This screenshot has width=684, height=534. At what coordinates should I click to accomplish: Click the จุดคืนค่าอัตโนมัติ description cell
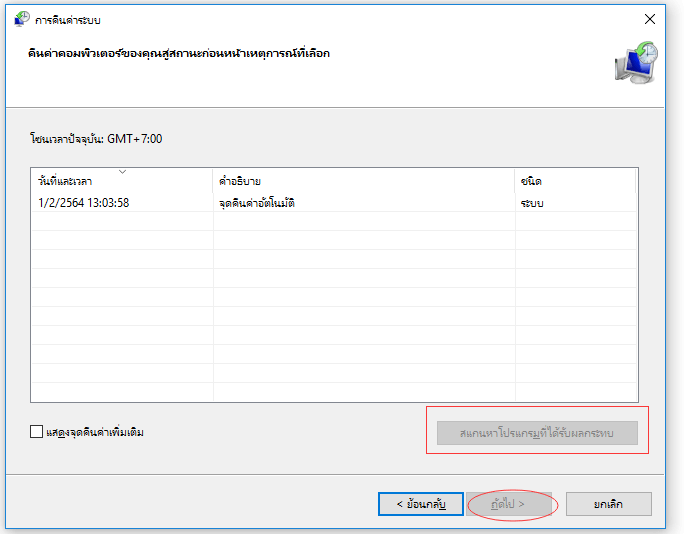(257, 203)
